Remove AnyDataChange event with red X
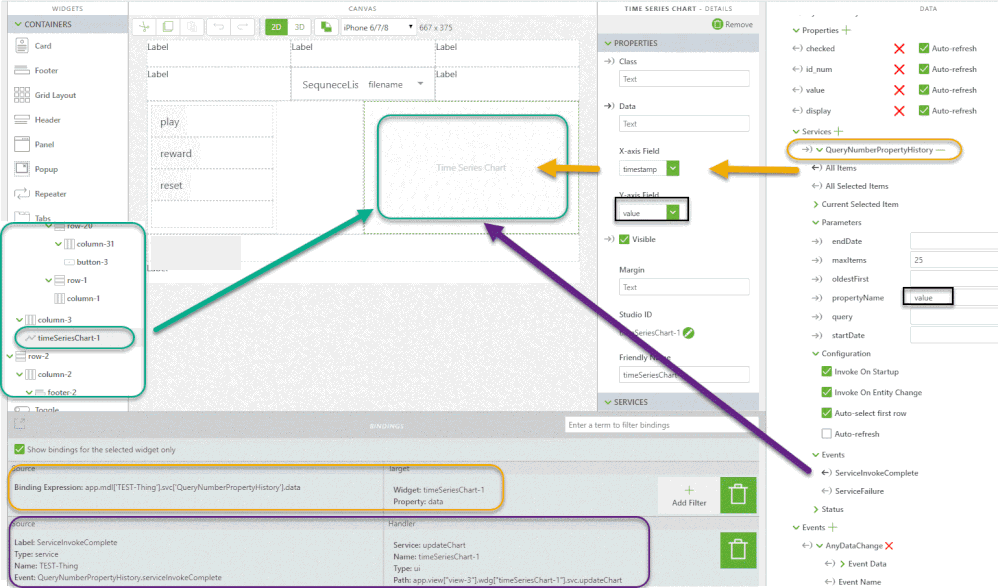998x588 pixels. click(x=889, y=545)
